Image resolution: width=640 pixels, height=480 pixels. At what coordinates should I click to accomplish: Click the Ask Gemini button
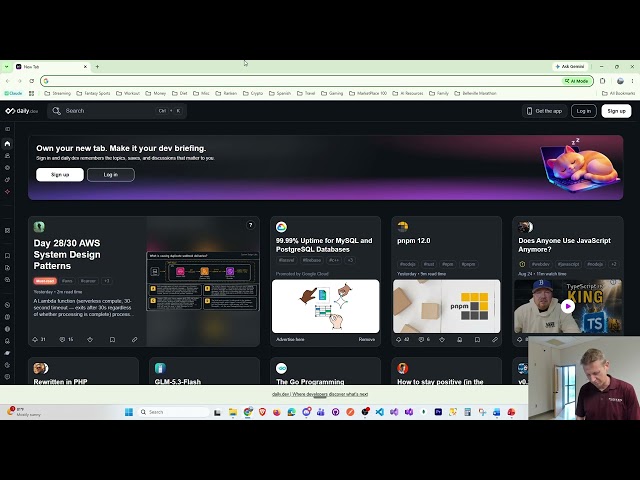point(570,67)
